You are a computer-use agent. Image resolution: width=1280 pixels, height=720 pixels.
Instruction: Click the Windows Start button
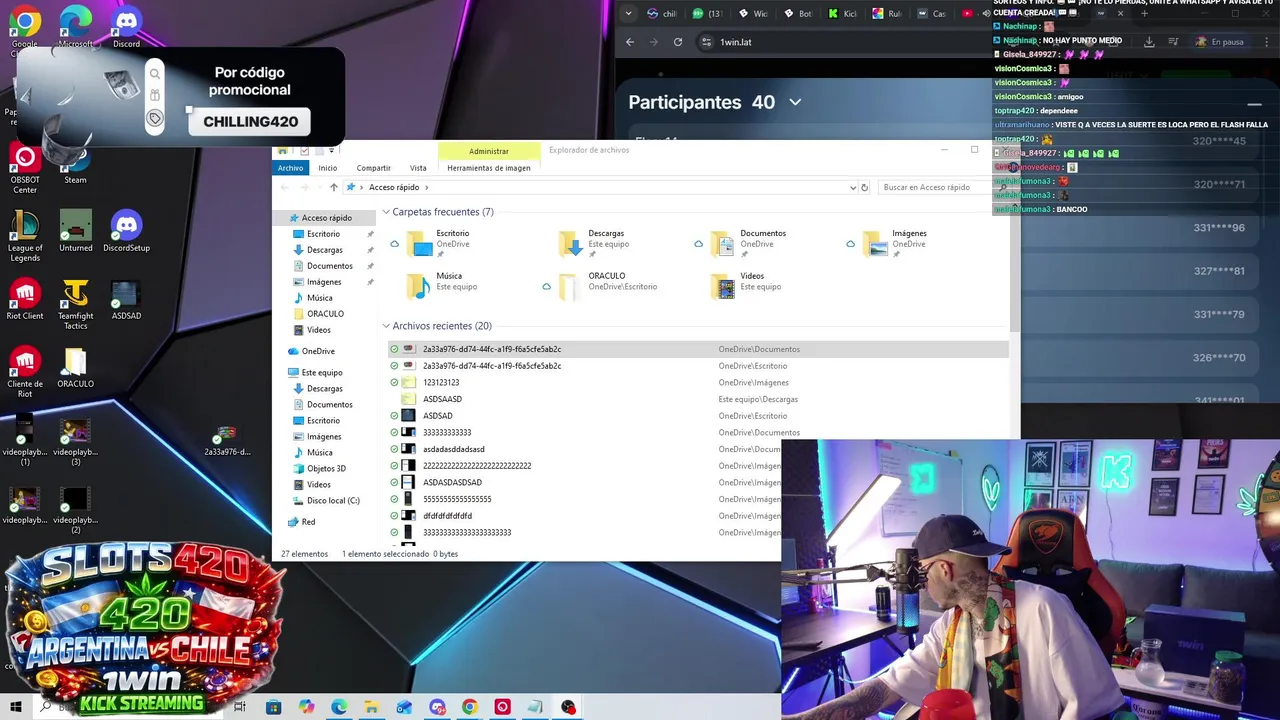(x=15, y=707)
